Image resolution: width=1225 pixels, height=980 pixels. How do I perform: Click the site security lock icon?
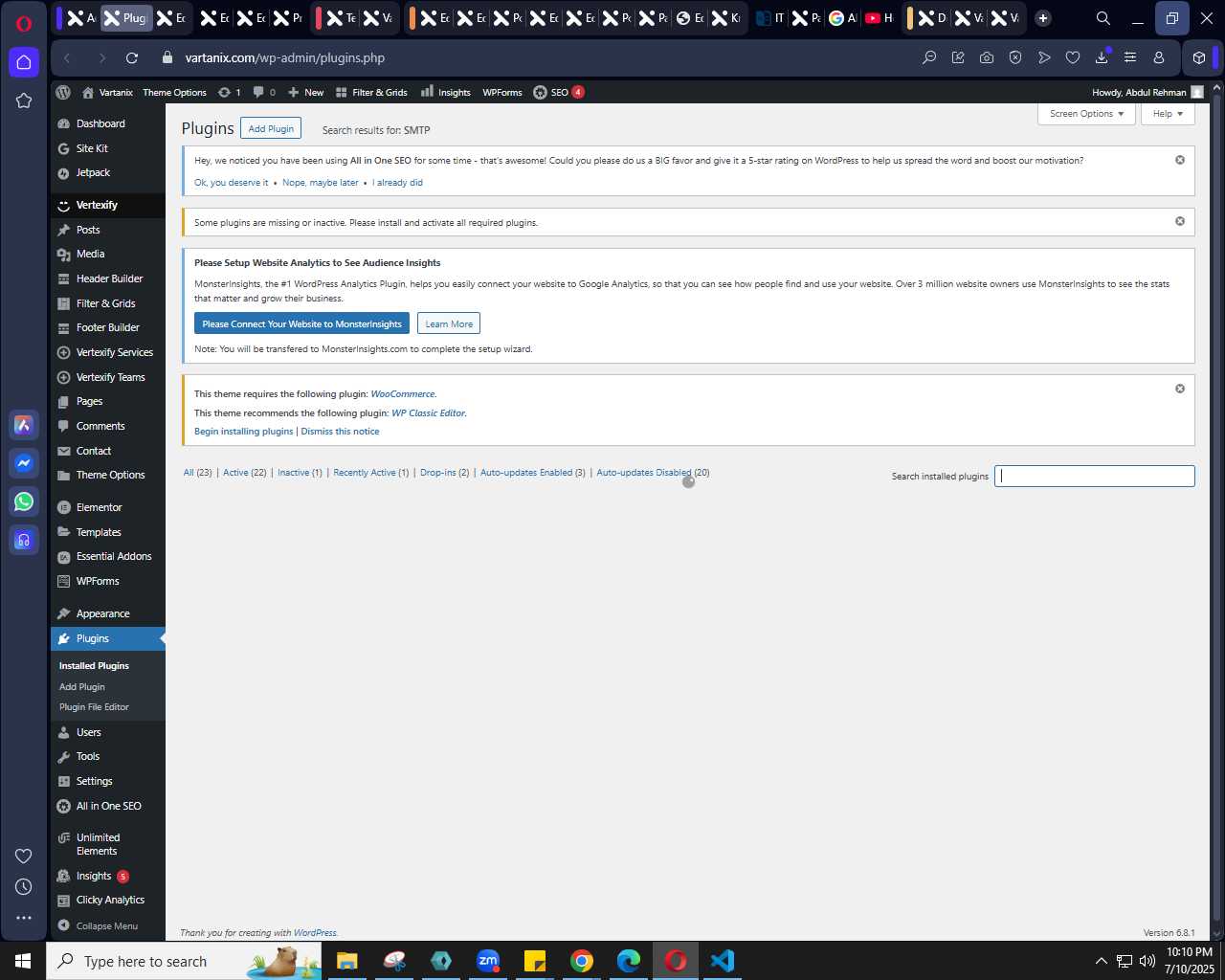pos(167,57)
